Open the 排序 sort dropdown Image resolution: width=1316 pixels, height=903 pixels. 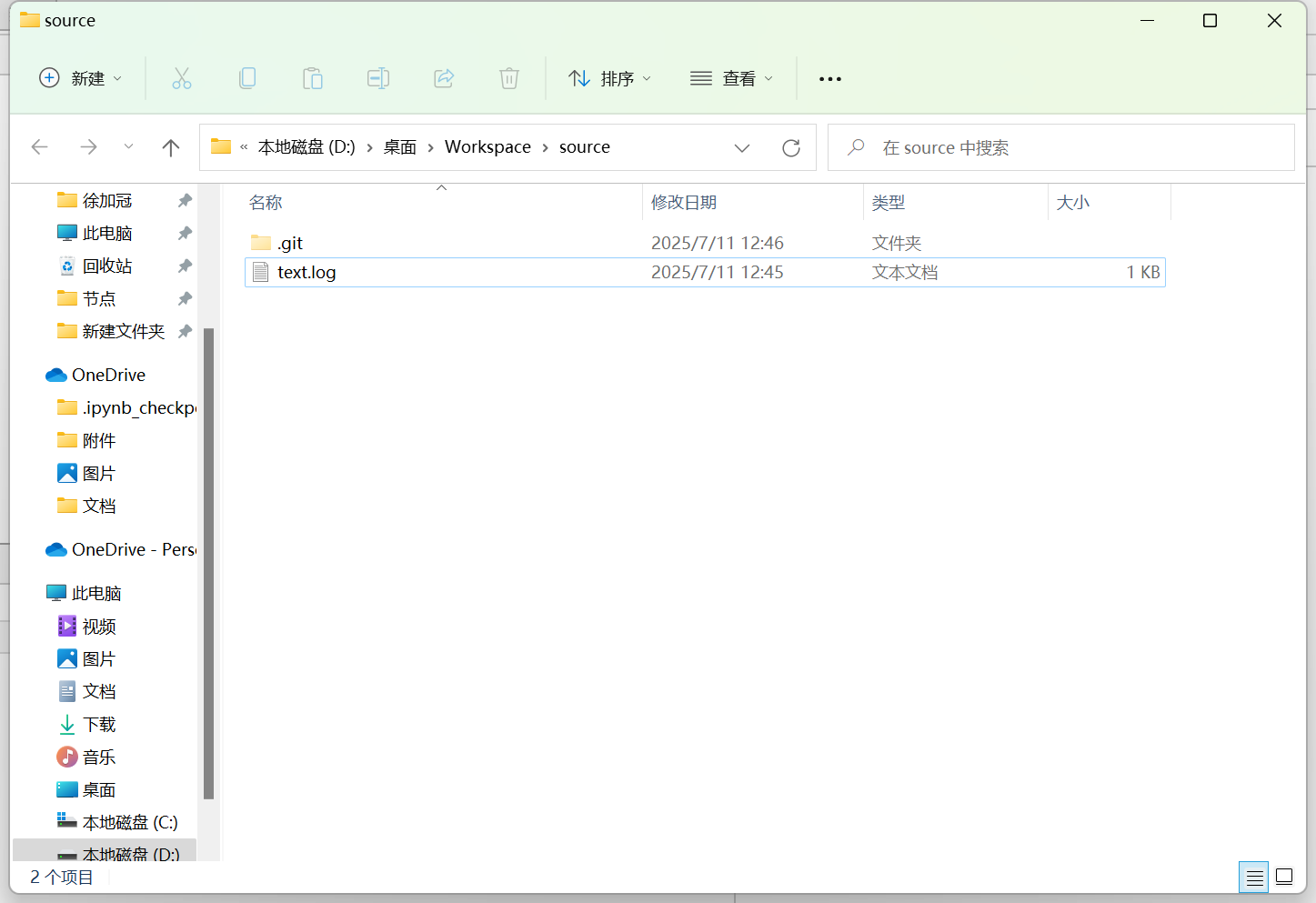[x=609, y=78]
